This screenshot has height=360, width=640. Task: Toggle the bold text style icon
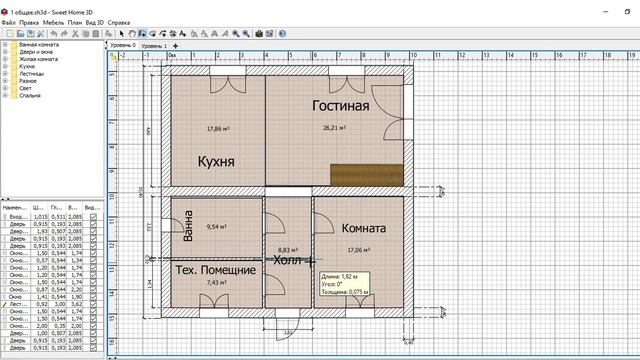coord(215,34)
